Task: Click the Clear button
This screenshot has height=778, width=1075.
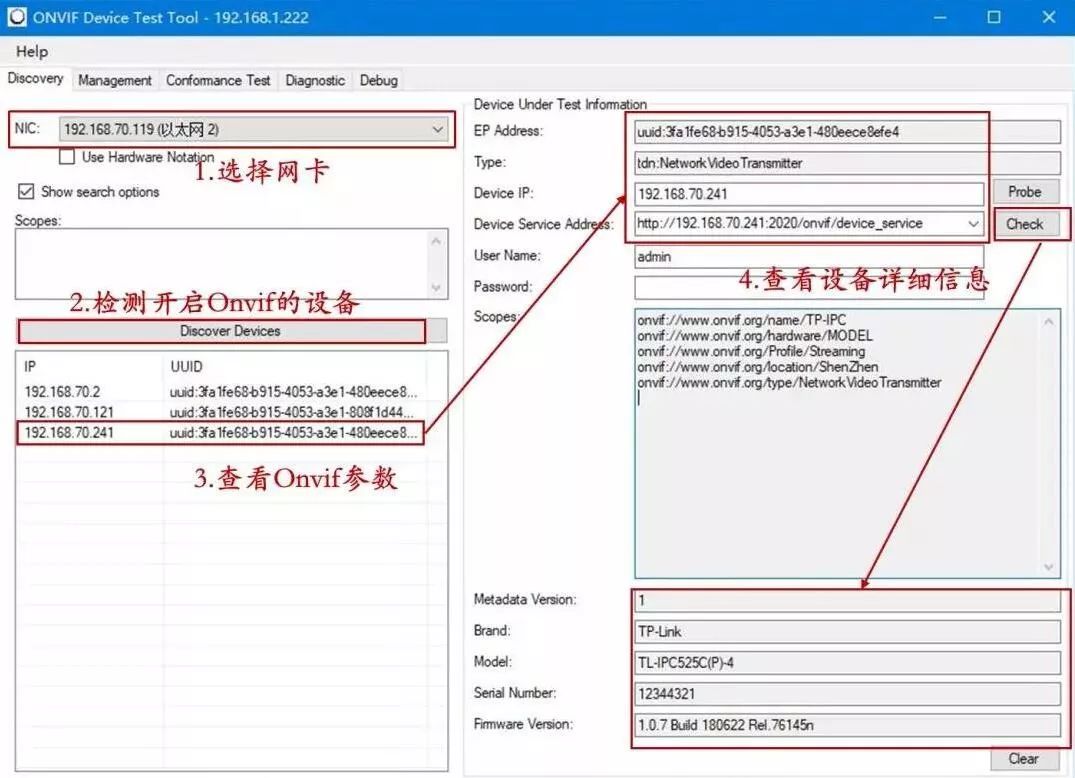Action: pyautogui.click(x=1023, y=759)
